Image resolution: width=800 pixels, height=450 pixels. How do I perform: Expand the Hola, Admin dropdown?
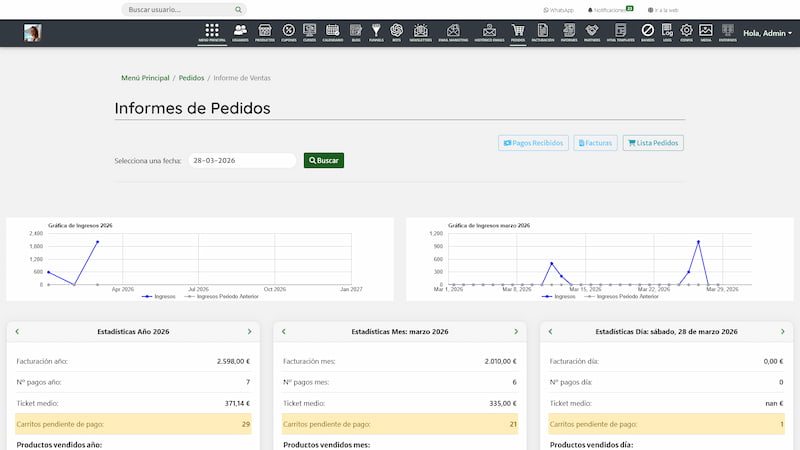pyautogui.click(x=767, y=33)
